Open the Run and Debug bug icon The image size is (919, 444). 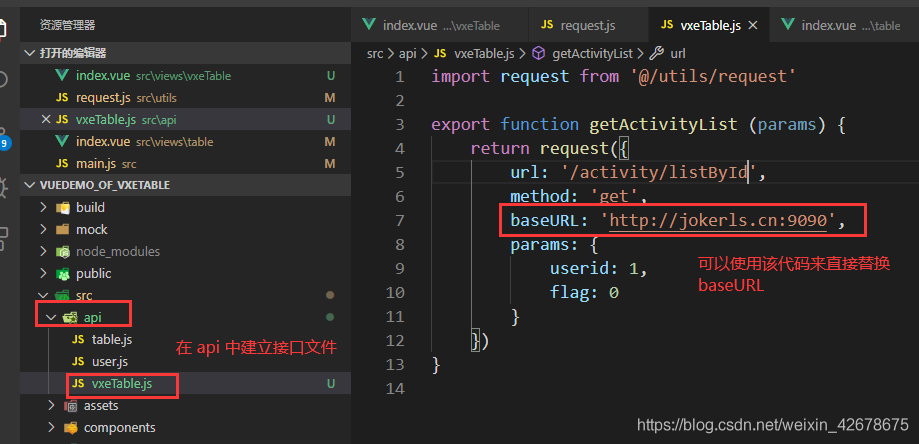[4, 187]
